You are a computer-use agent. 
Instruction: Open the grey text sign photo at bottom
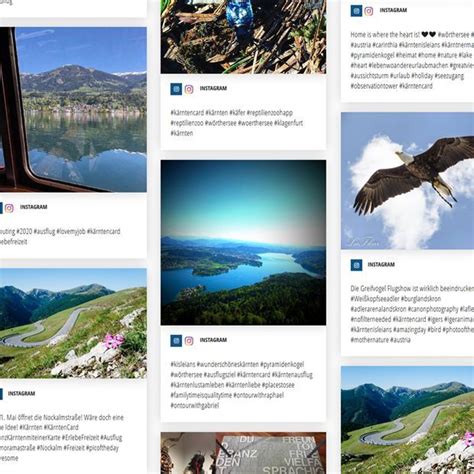[x=243, y=453]
